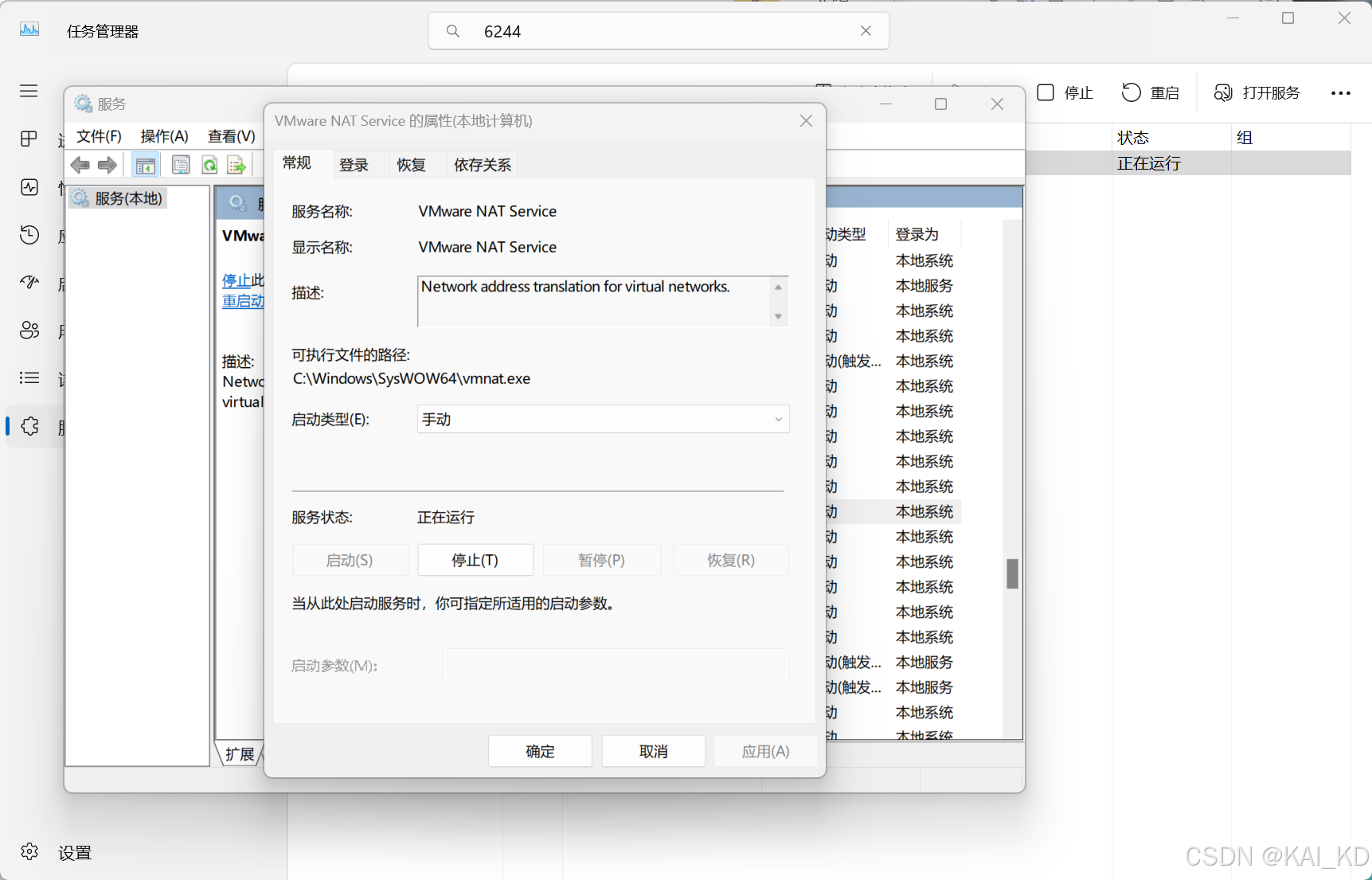Open the Startup apps icon in sidebar
Viewport: 1372px width, 880px height.
pos(29,282)
